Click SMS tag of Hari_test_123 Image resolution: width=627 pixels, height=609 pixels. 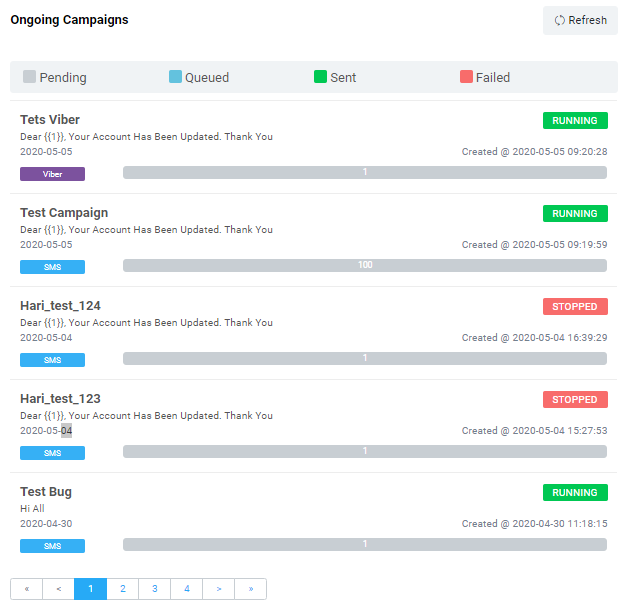click(52, 453)
